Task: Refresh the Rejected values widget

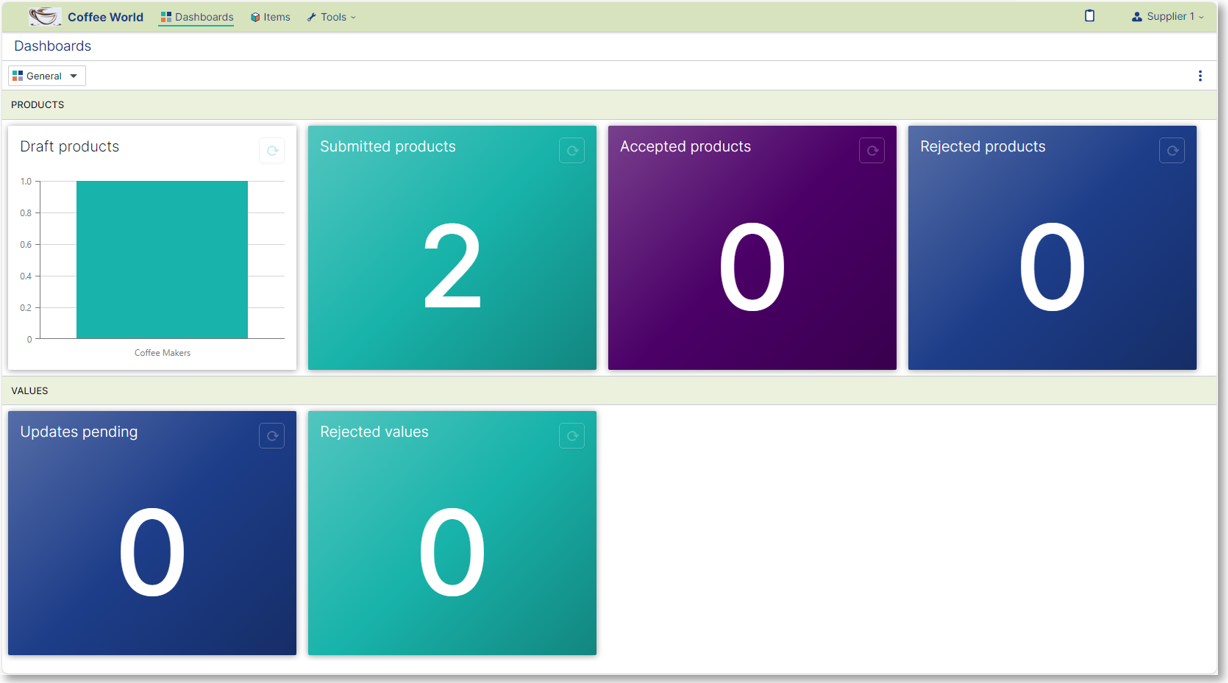Action: tap(572, 436)
